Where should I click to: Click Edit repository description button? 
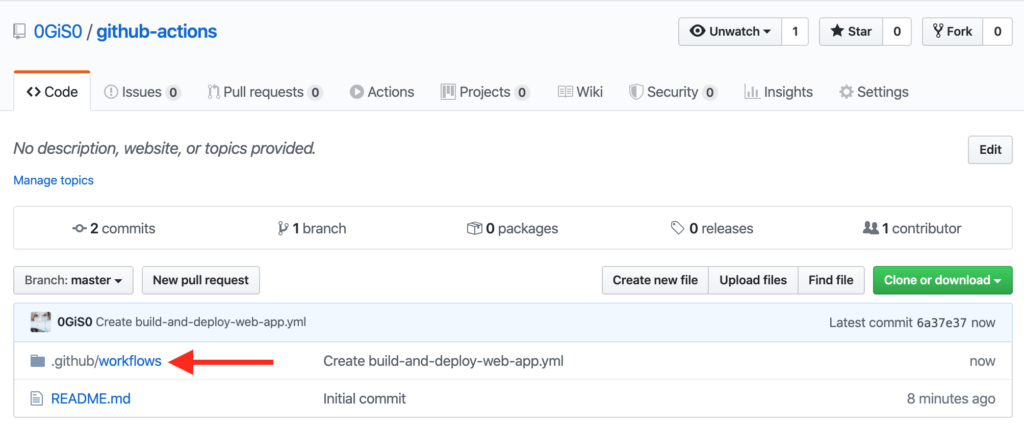pyautogui.click(x=990, y=150)
